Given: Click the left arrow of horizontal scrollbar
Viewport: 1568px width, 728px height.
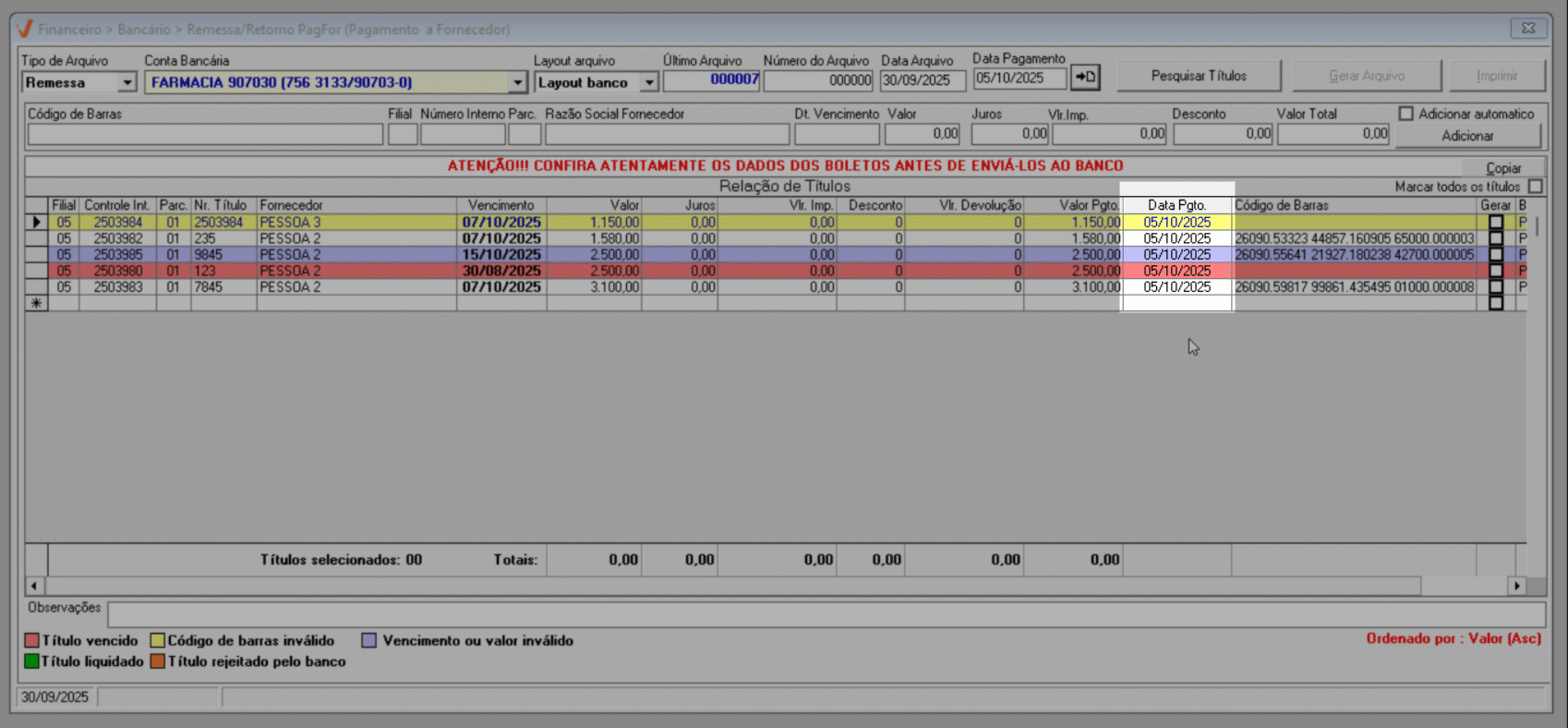Looking at the screenshot, I should point(34,586).
